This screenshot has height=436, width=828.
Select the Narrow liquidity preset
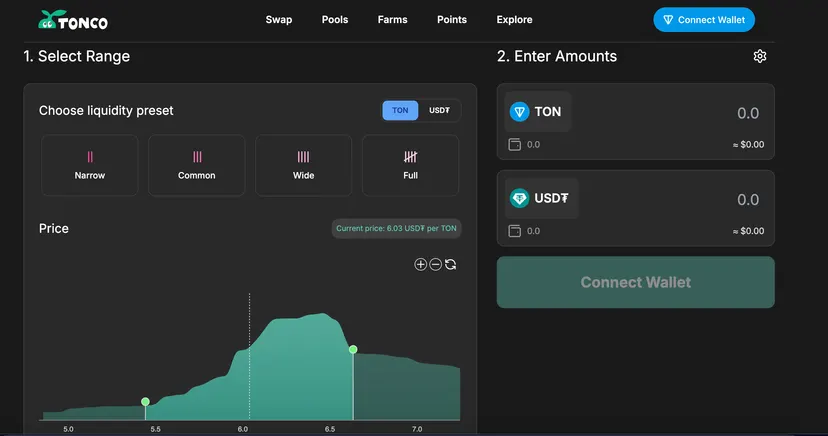coord(90,165)
